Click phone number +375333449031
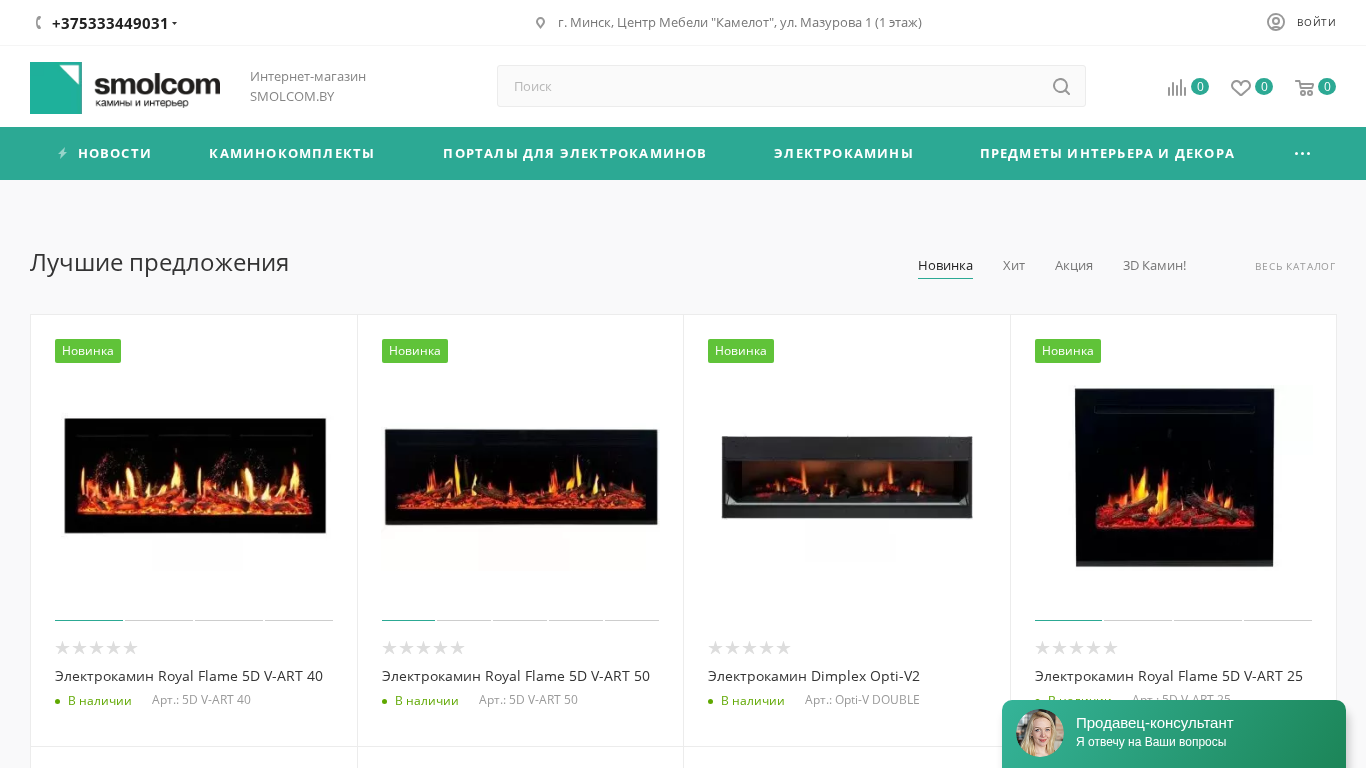 tap(110, 23)
